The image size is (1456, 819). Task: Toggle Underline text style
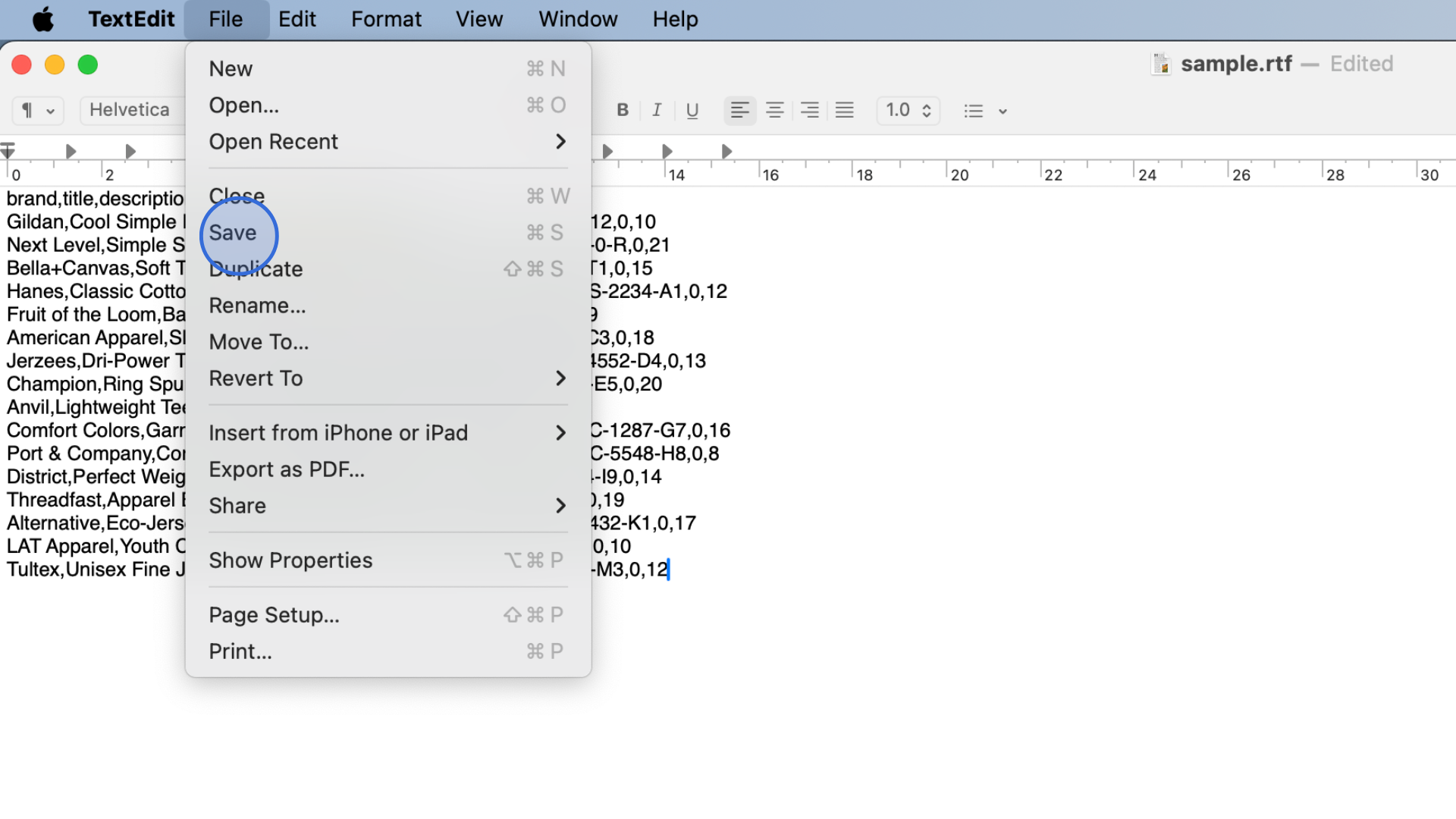tap(692, 111)
